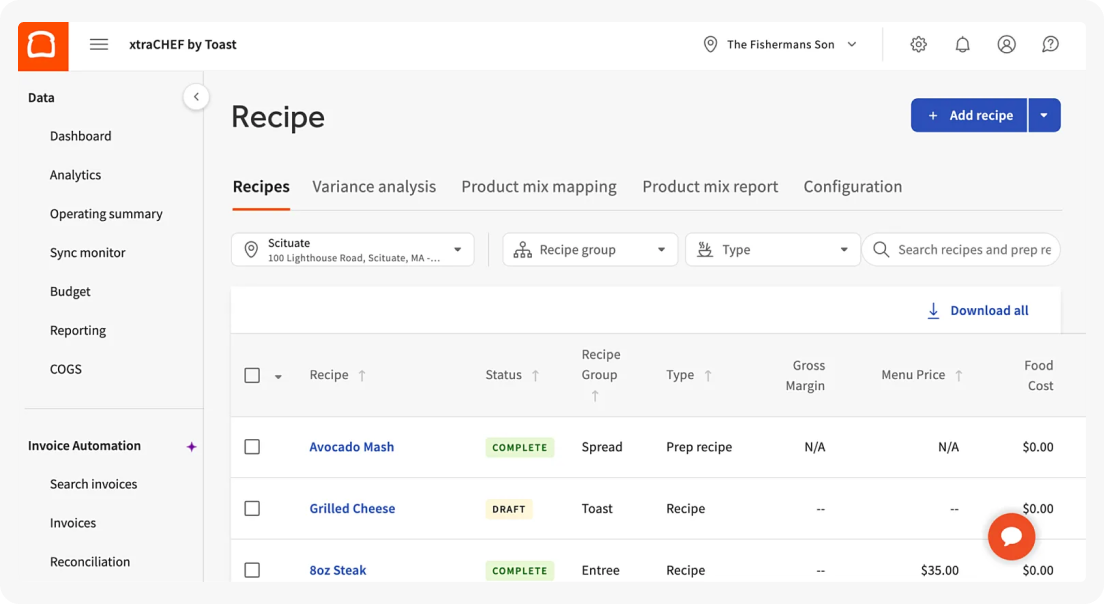Sort by Recipe column arrow

click(x=362, y=375)
